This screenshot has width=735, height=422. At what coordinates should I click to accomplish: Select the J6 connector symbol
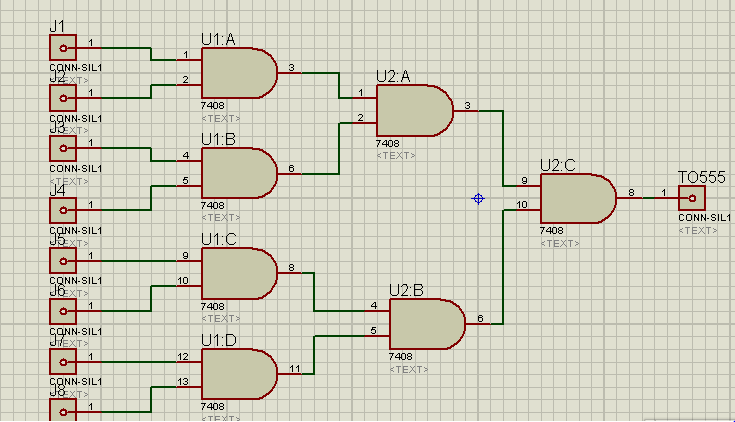pos(63,311)
